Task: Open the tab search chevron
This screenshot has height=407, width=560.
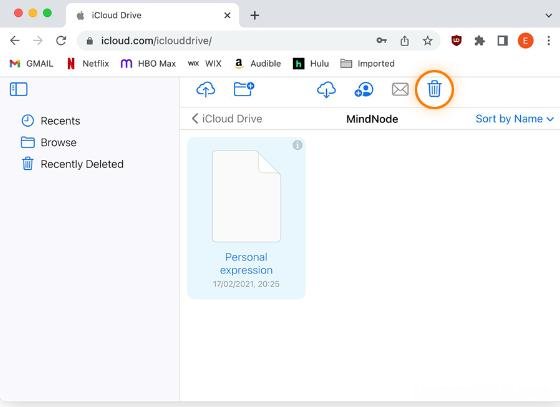Action: click(x=549, y=15)
